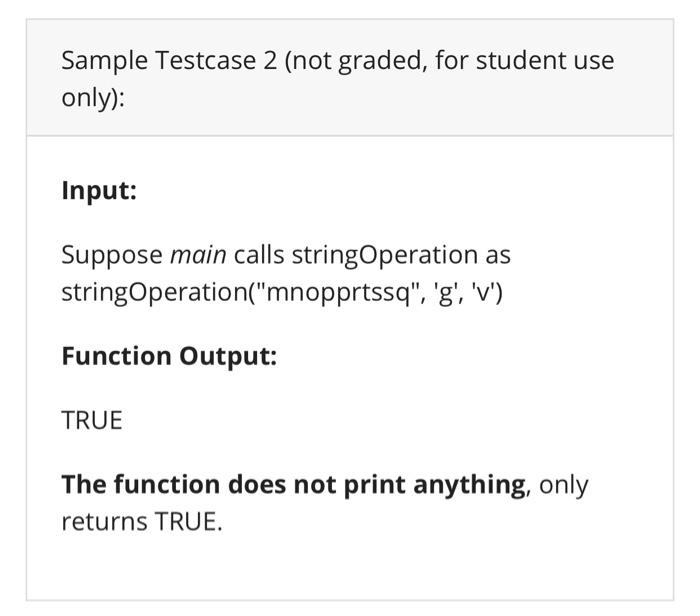Click 'stringOperation(' at start of call line
The height and width of the screenshot is (616, 700).
158,293
